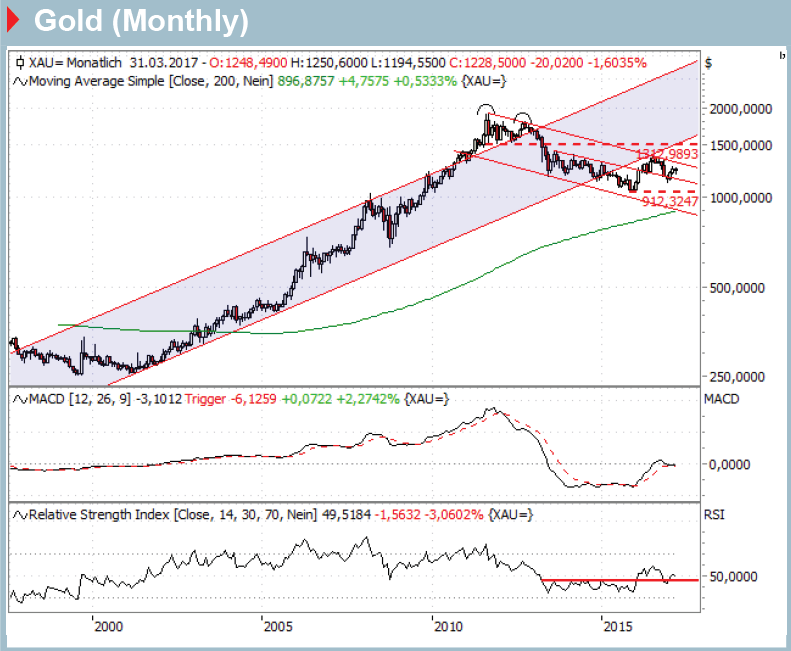The image size is (791, 651).
Task: Click the 2000 year marker on time axis
Action: [108, 627]
